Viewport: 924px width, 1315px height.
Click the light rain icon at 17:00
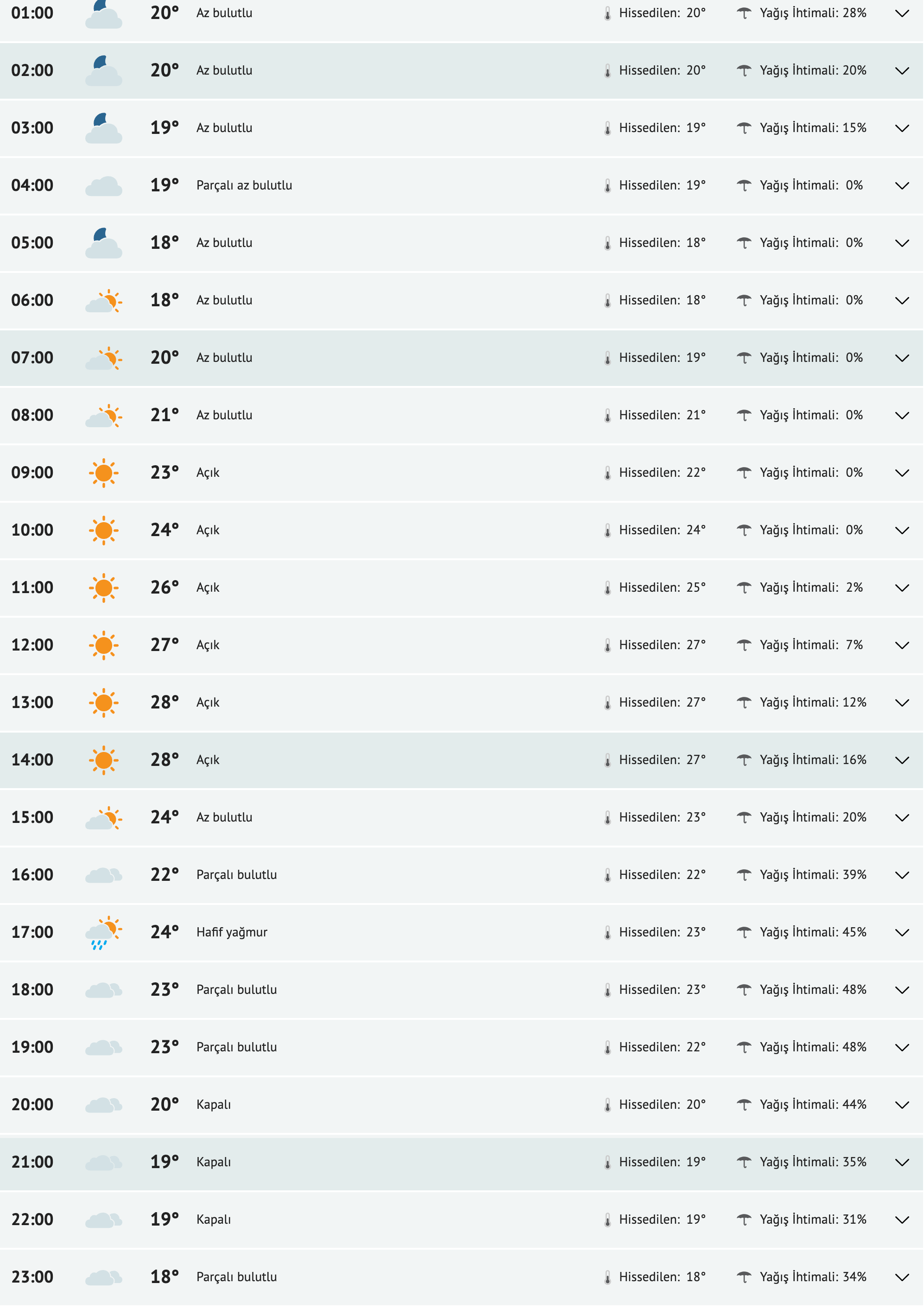[x=104, y=933]
